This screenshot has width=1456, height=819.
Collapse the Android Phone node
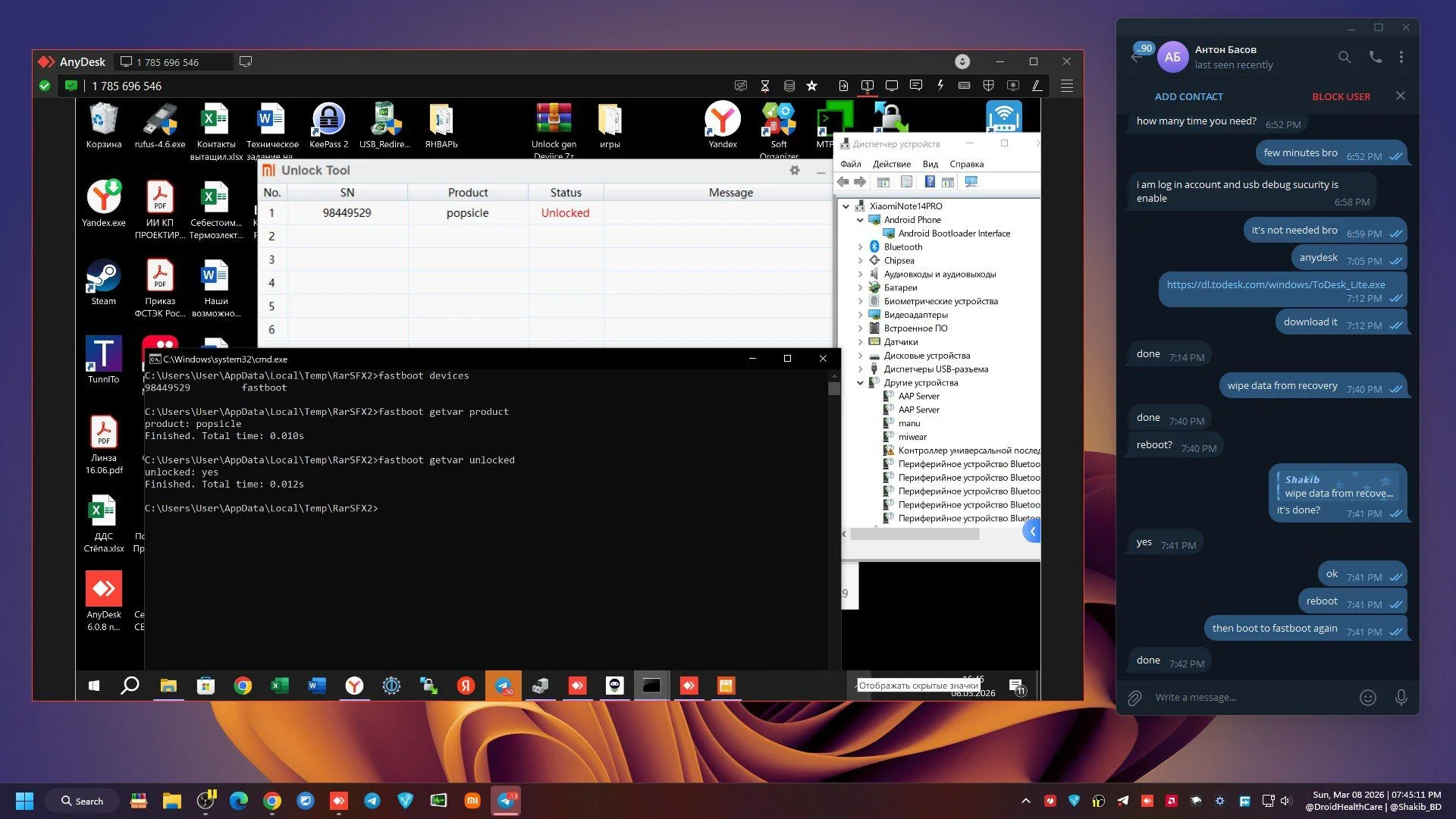point(860,220)
